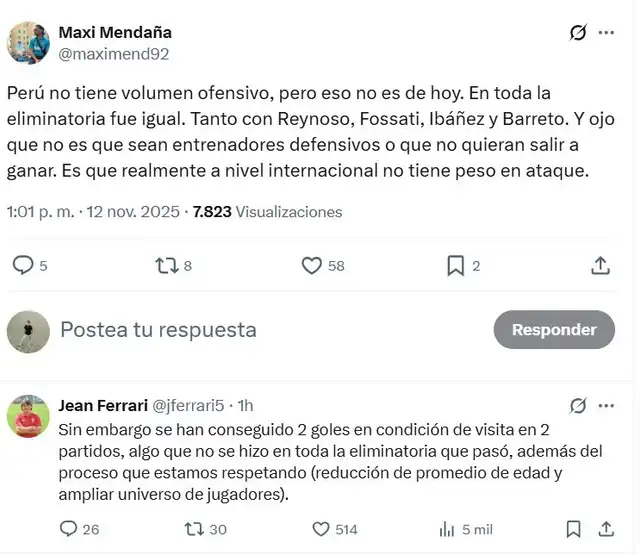Reply to Maxi Mendaña's post via comment icon
640x555 pixels.
tap(22, 265)
